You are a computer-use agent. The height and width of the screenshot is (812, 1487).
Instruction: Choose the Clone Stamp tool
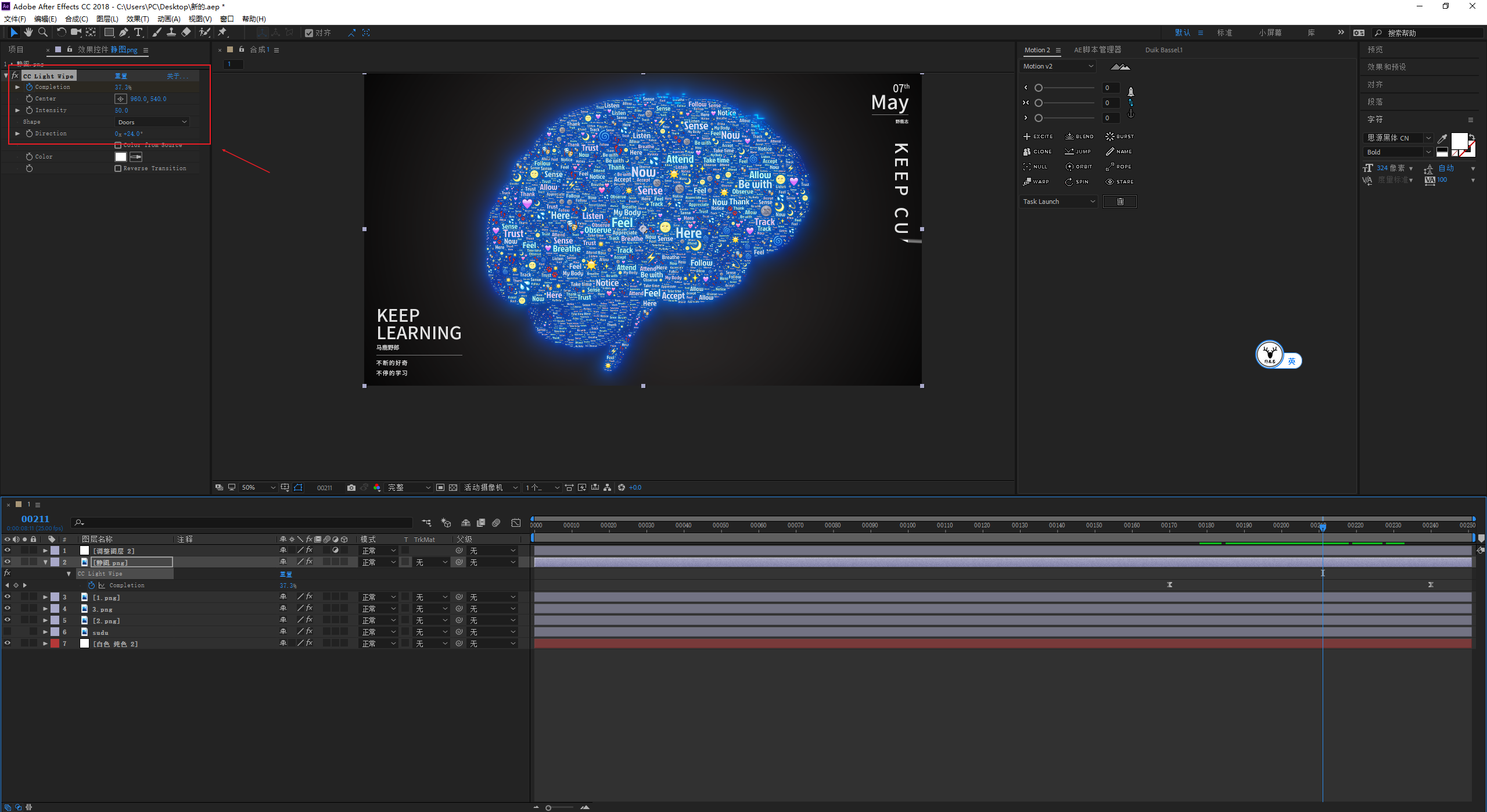(171, 33)
